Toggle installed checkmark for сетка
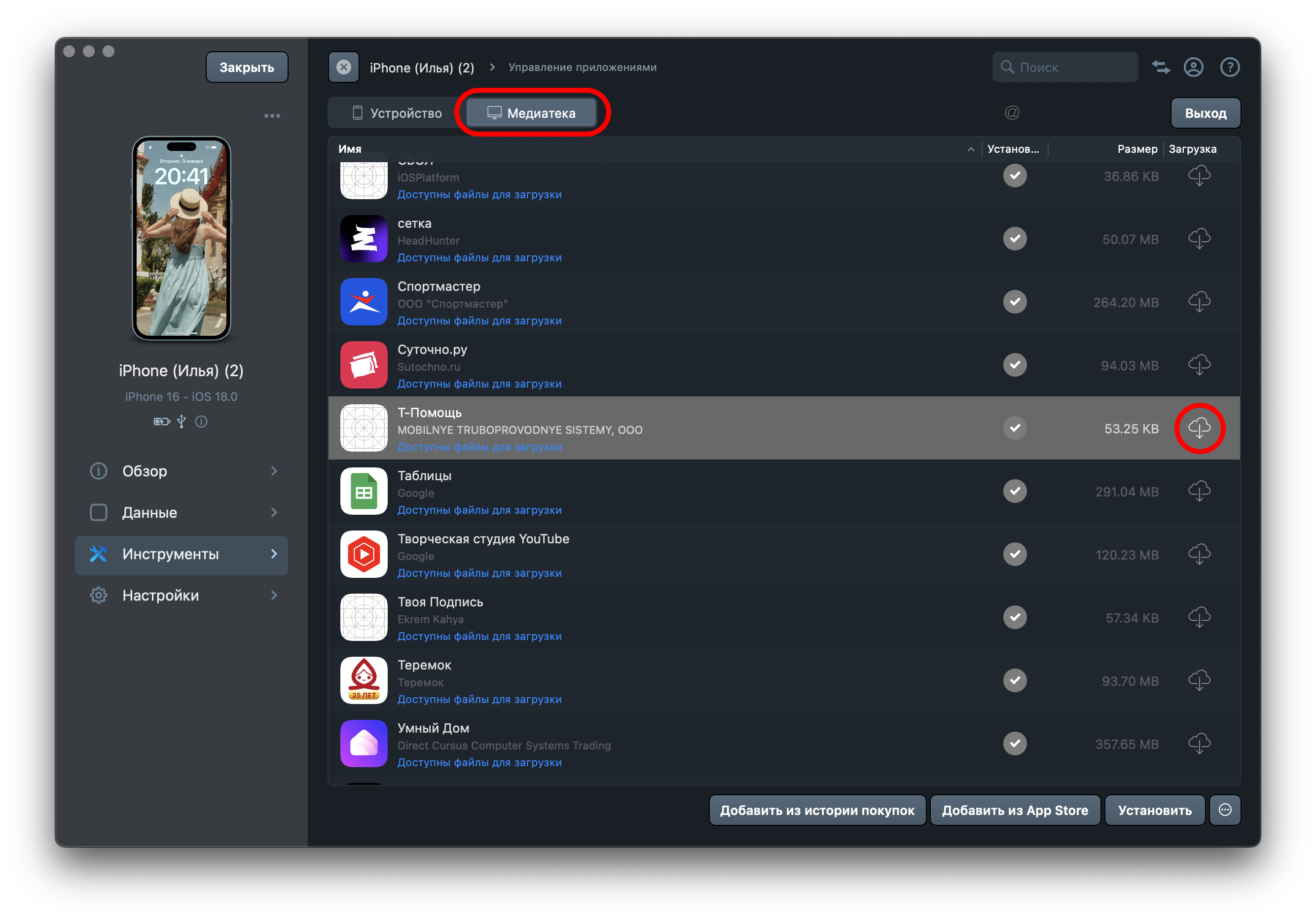Image resolution: width=1316 pixels, height=920 pixels. [x=1015, y=239]
